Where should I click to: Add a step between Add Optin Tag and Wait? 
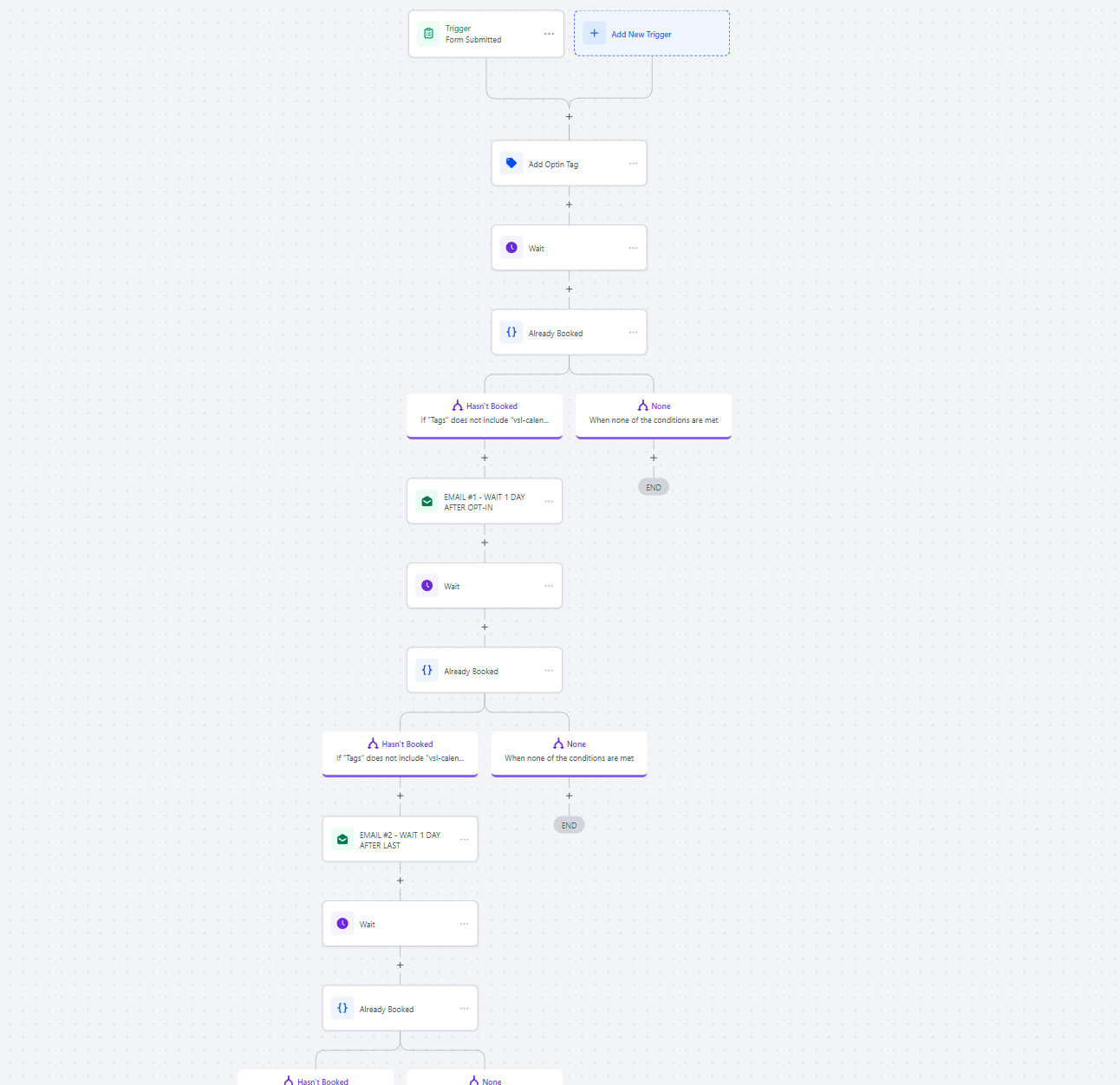tap(570, 205)
